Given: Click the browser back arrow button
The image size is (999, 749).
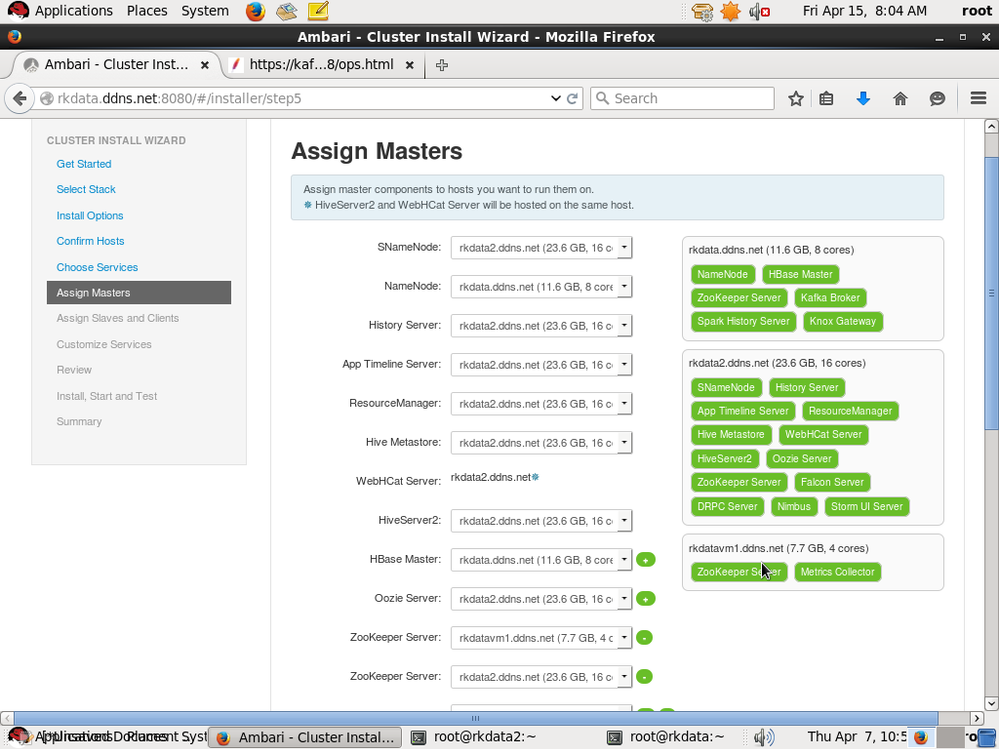Looking at the screenshot, I should 20,98.
